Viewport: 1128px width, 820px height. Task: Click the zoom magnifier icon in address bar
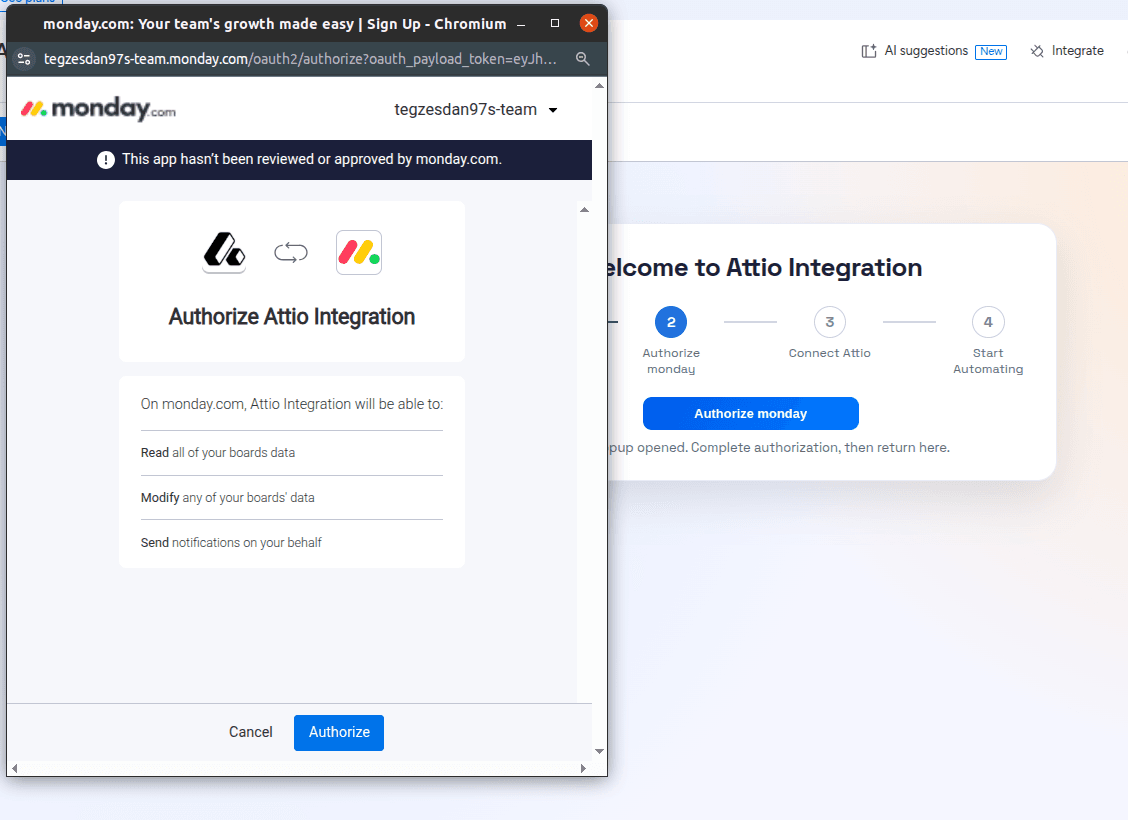pyautogui.click(x=583, y=59)
